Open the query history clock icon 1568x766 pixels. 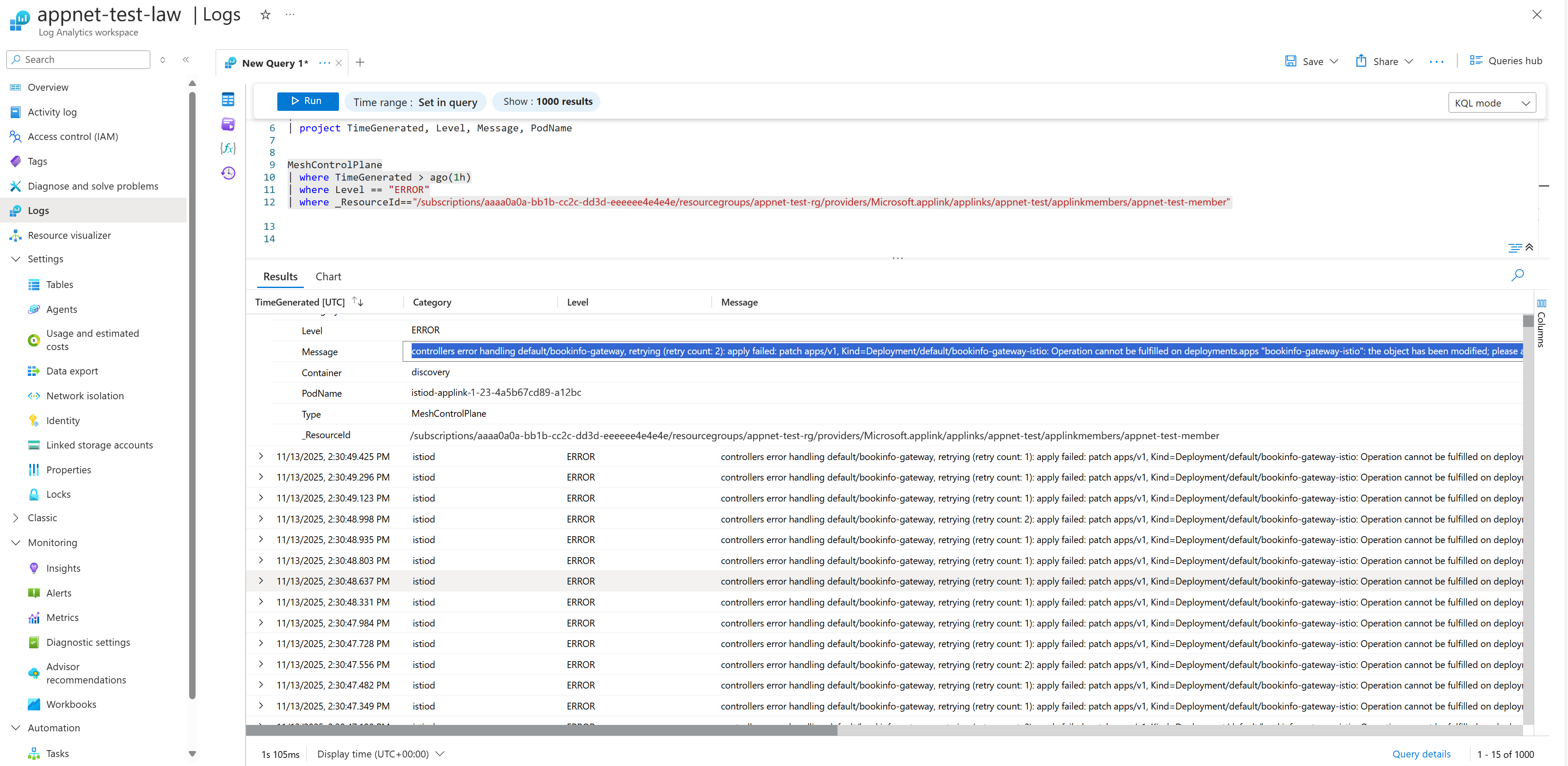(228, 174)
